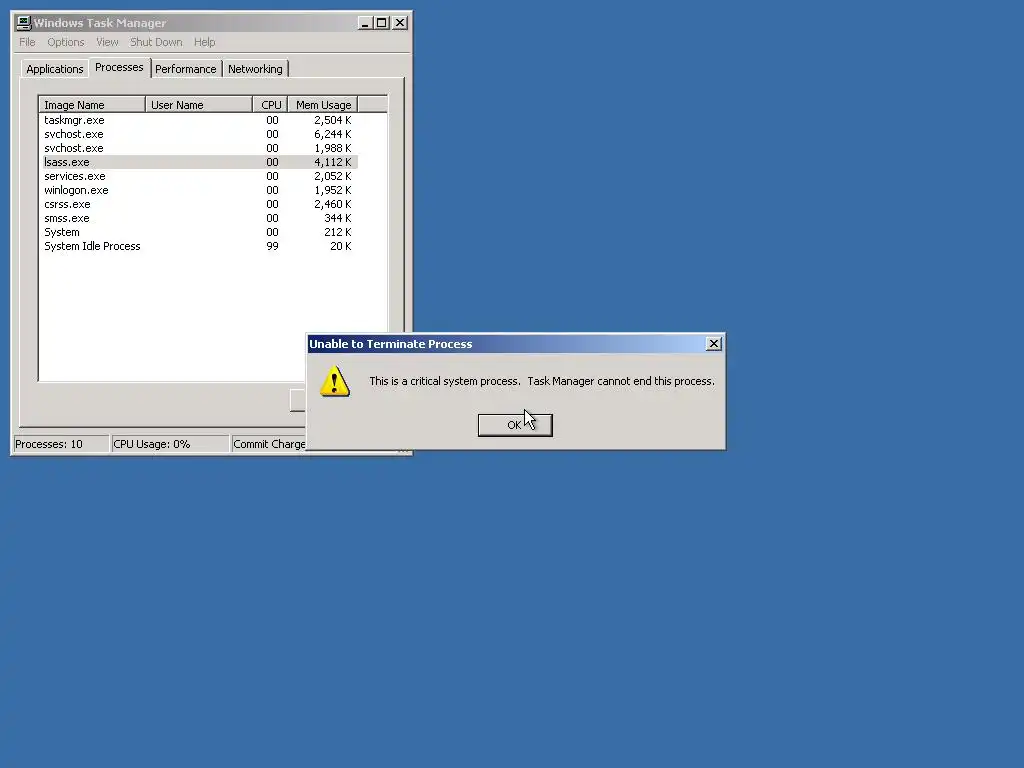Click the yellow warning icon in the dialog
This screenshot has width=1024, height=768.
[334, 381]
